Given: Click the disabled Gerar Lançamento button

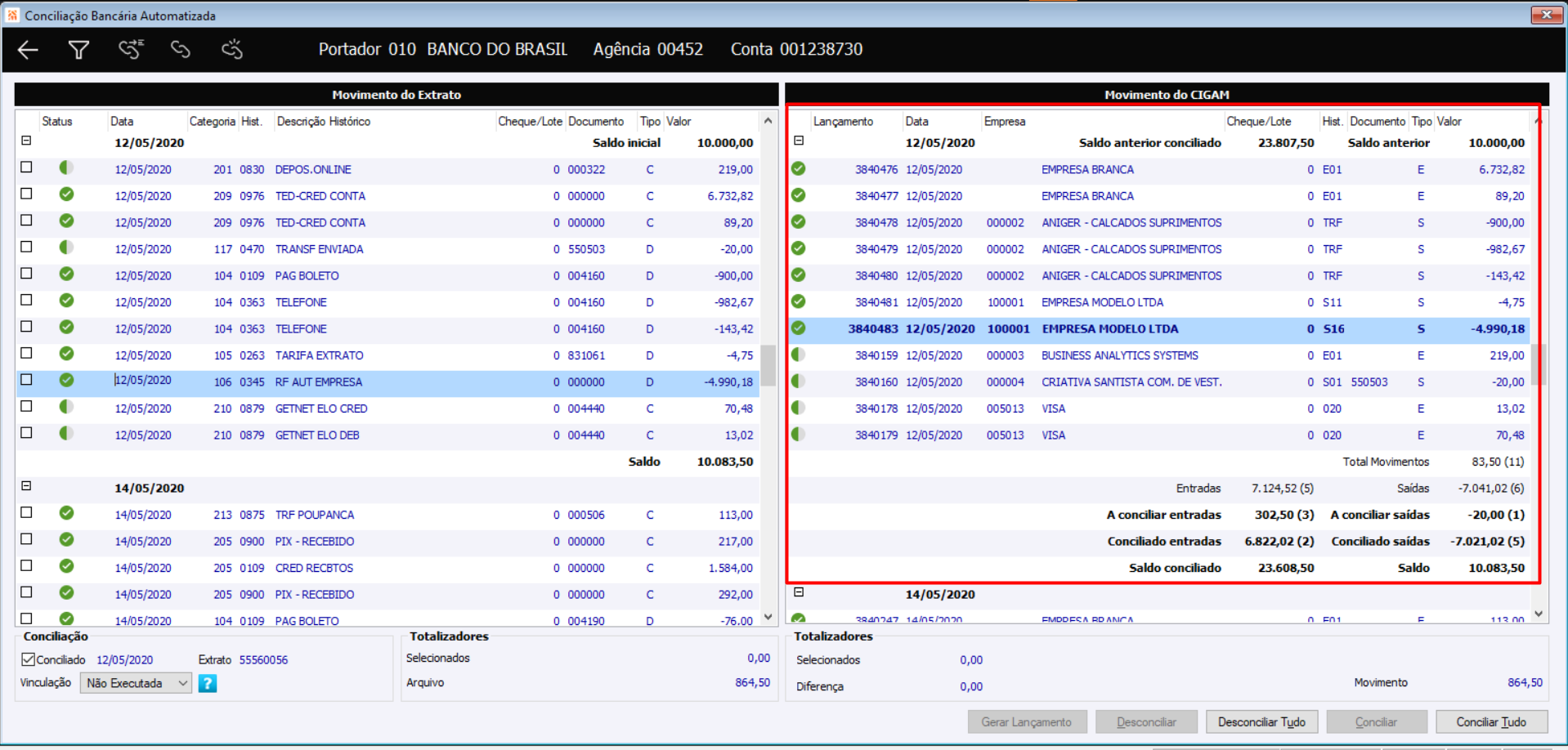Looking at the screenshot, I should click(1027, 722).
